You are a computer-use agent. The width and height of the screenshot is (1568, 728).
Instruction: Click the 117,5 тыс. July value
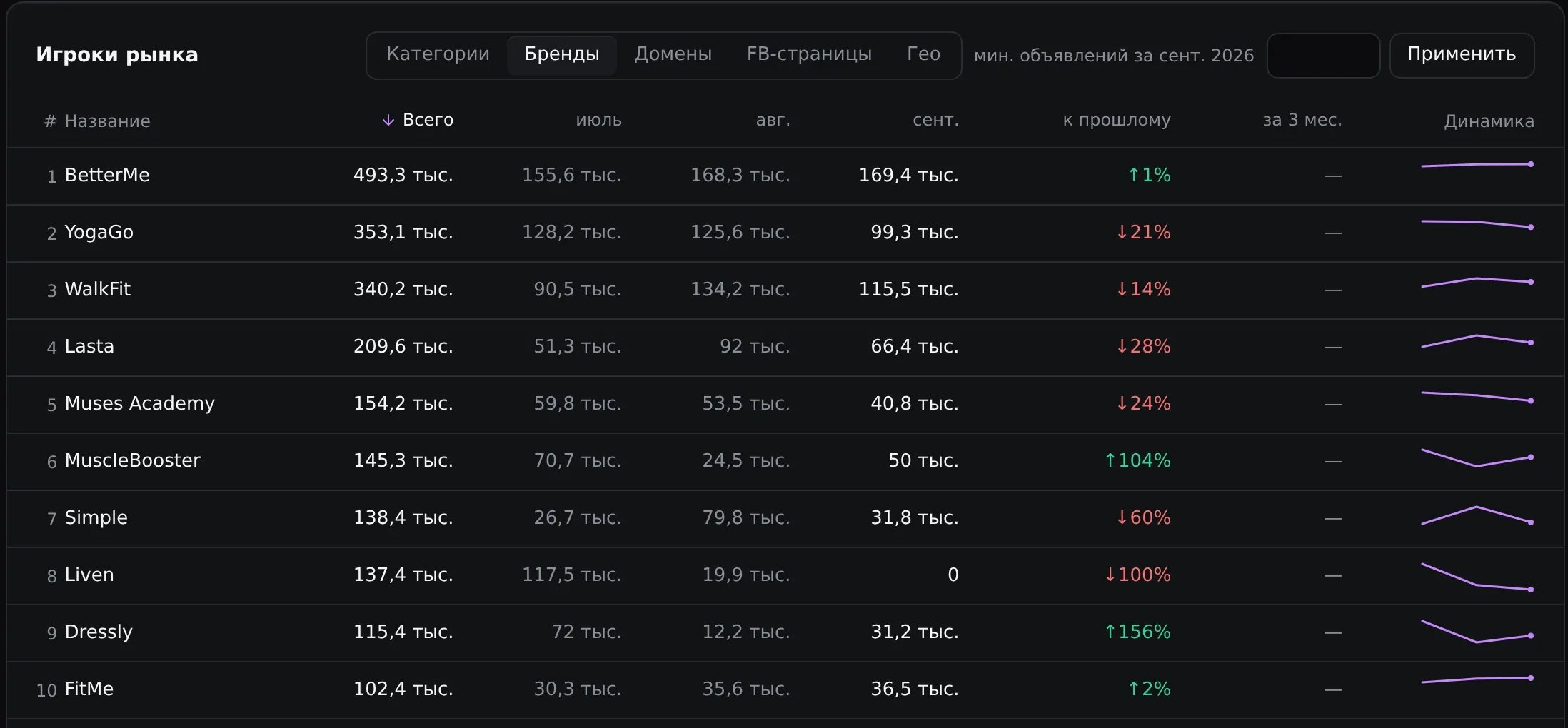pos(572,575)
